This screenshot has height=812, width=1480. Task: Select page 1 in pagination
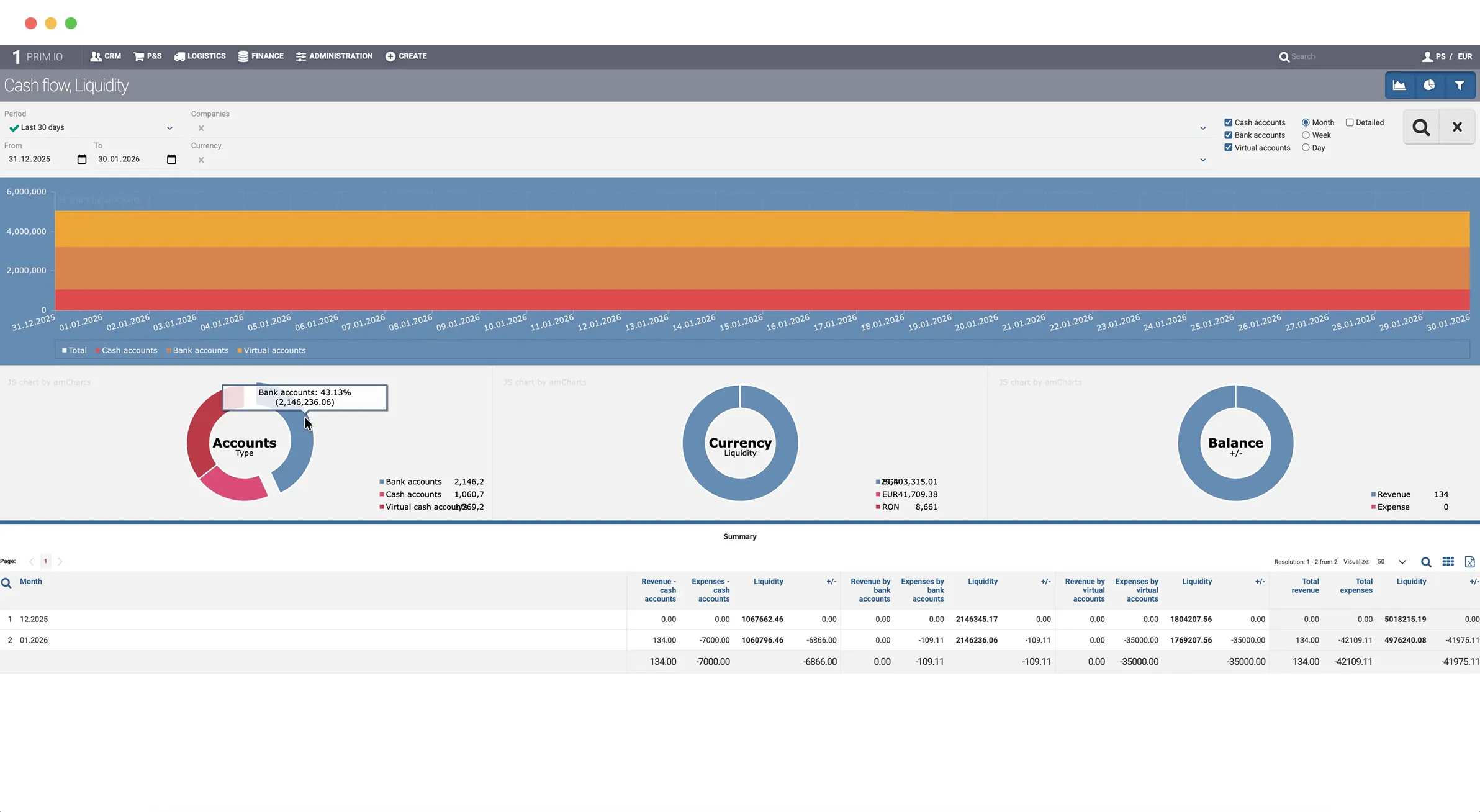(45, 562)
